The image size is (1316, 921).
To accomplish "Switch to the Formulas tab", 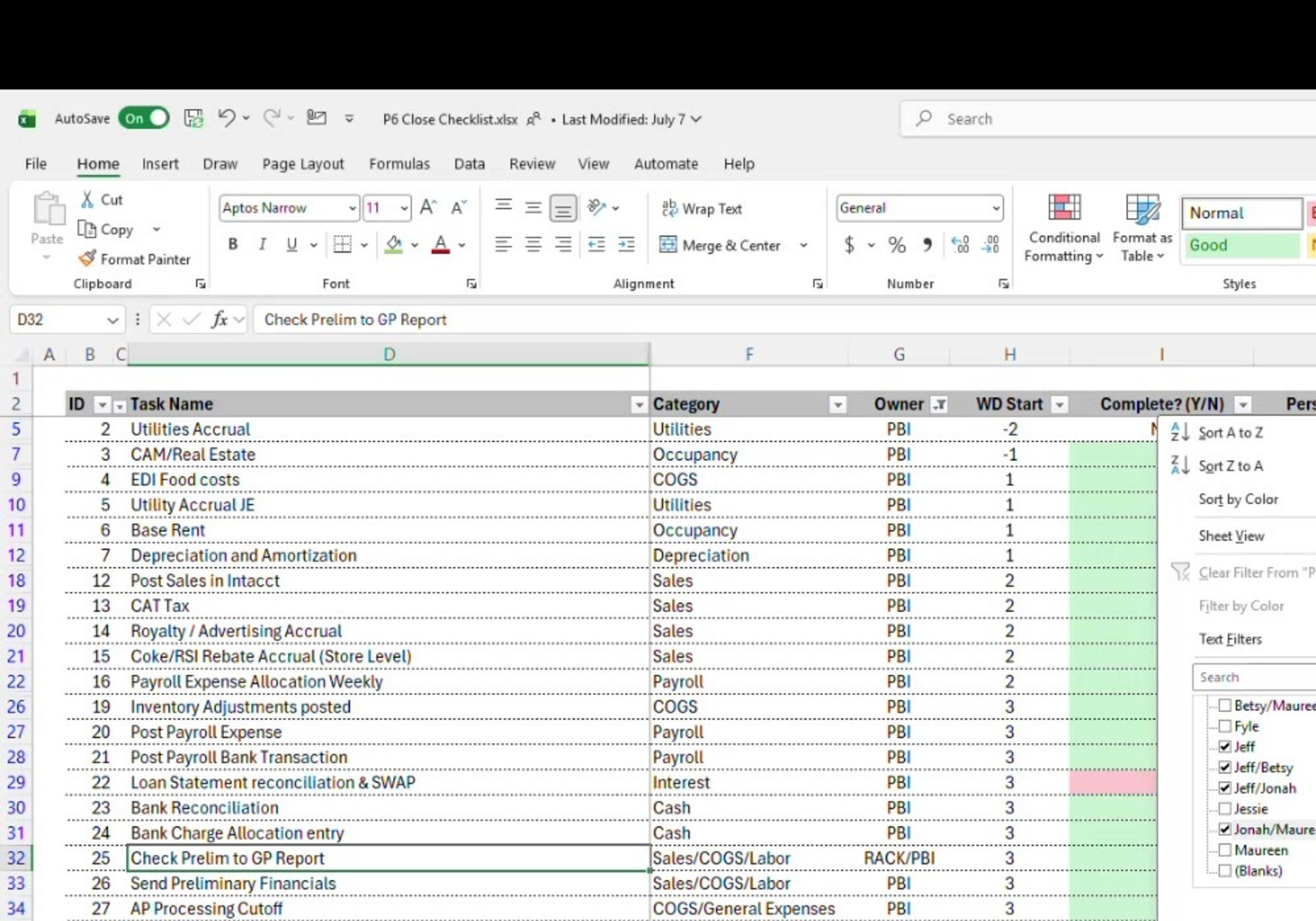I will tap(399, 163).
